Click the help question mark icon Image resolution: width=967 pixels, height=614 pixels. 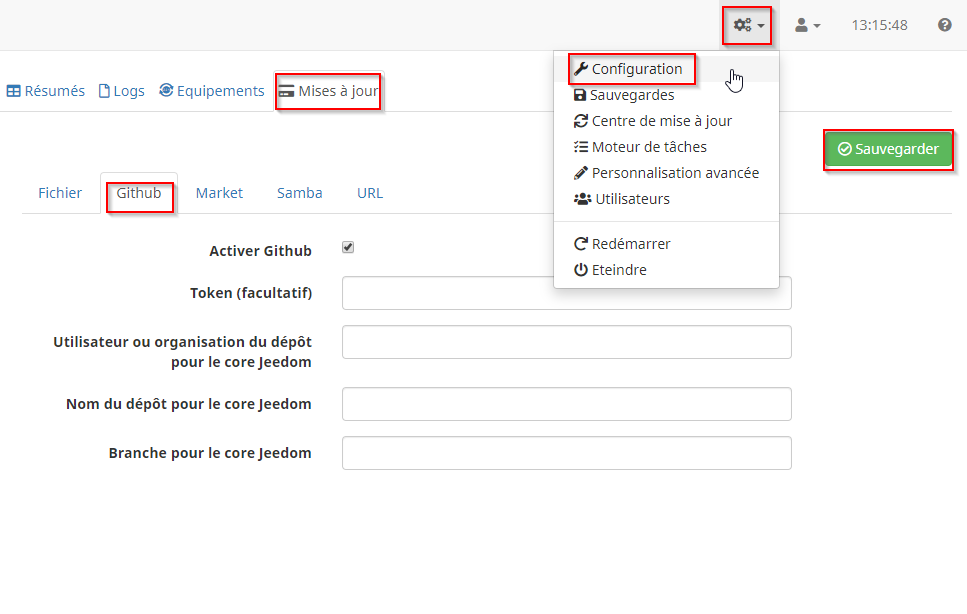[x=944, y=25]
